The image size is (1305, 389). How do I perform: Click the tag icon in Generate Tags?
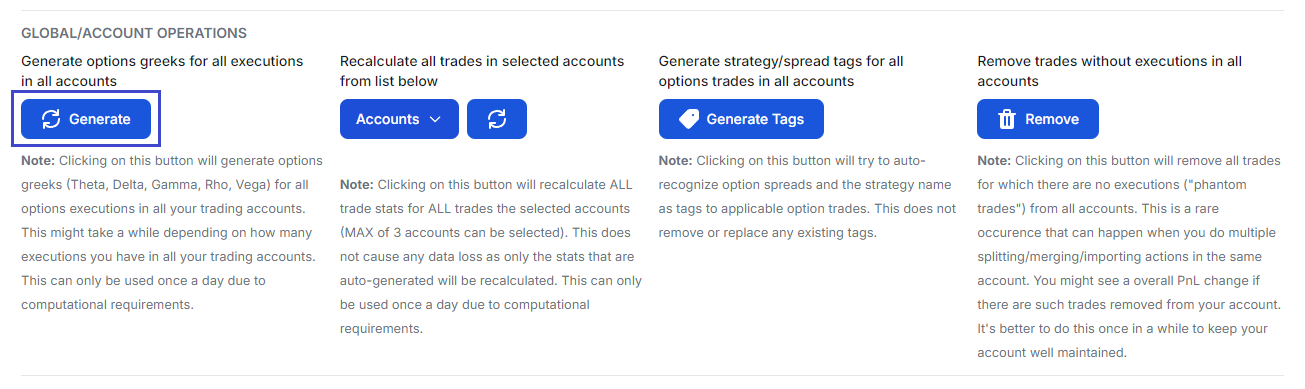(x=688, y=119)
